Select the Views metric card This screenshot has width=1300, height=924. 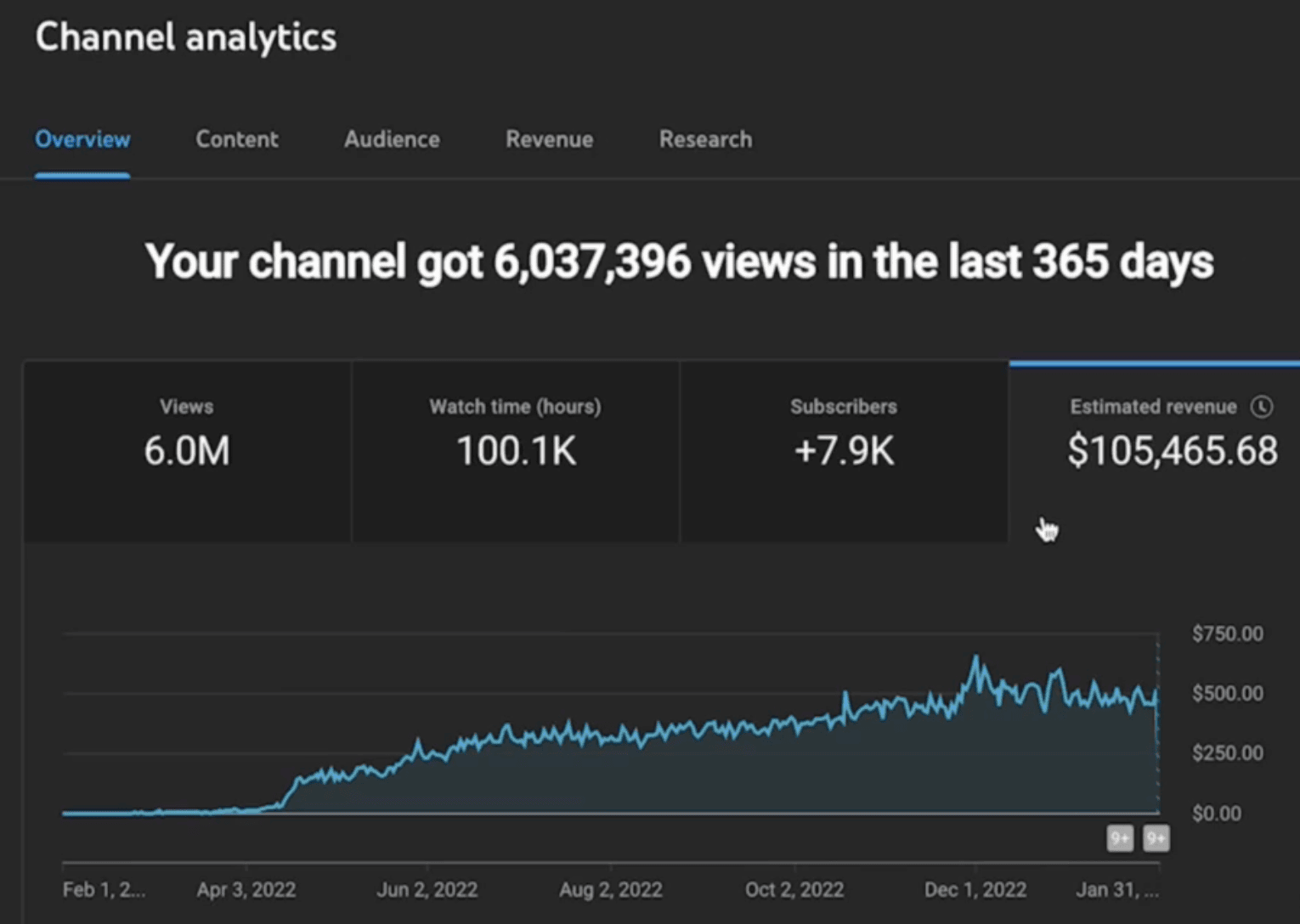tap(187, 450)
